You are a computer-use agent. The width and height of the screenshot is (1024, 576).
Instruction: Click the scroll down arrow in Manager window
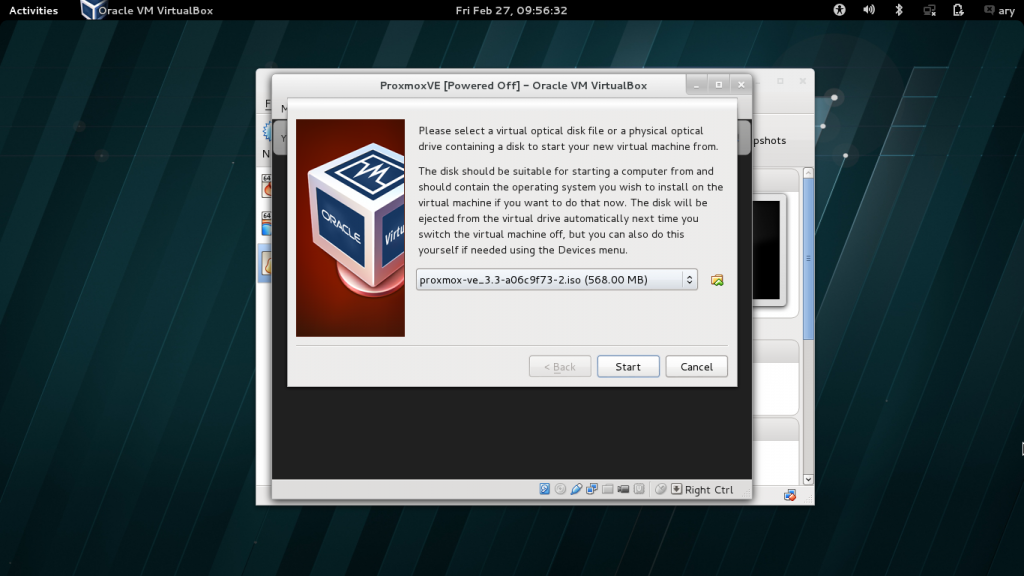click(x=808, y=479)
